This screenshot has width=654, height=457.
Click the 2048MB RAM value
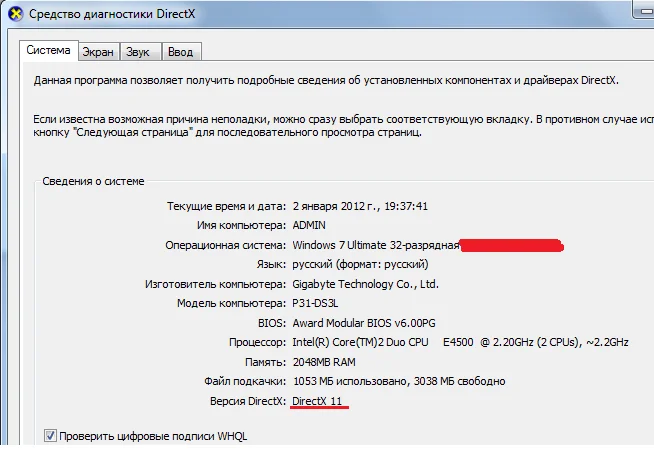pyautogui.click(x=324, y=362)
